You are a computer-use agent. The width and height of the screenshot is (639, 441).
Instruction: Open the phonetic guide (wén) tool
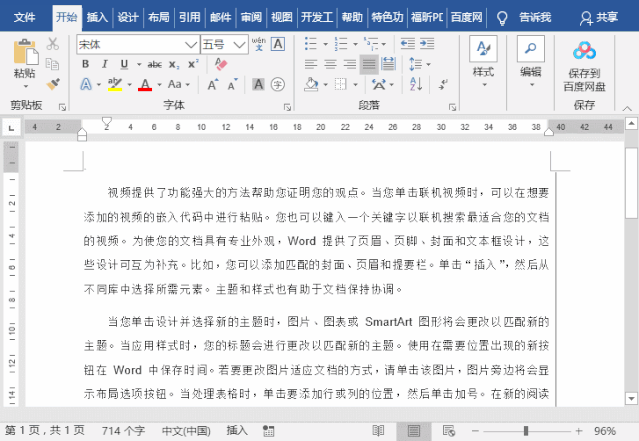pyautogui.click(x=259, y=44)
